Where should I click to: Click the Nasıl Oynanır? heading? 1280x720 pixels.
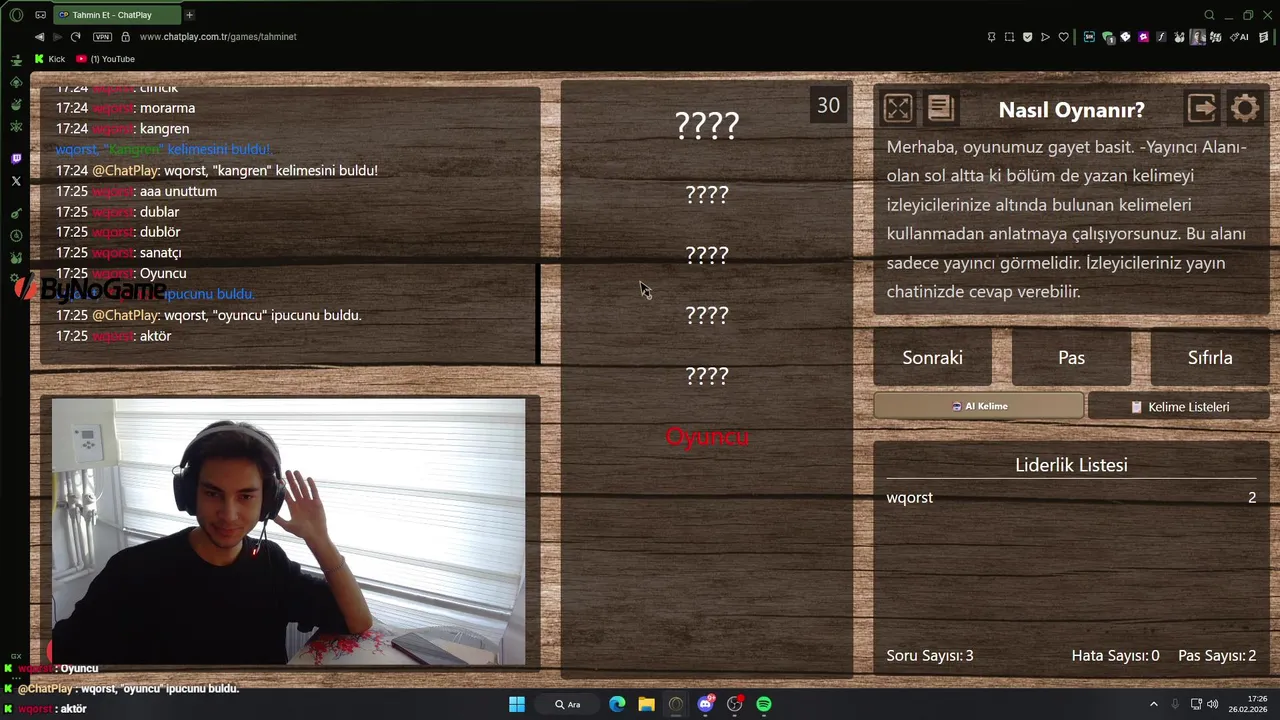click(x=1071, y=110)
